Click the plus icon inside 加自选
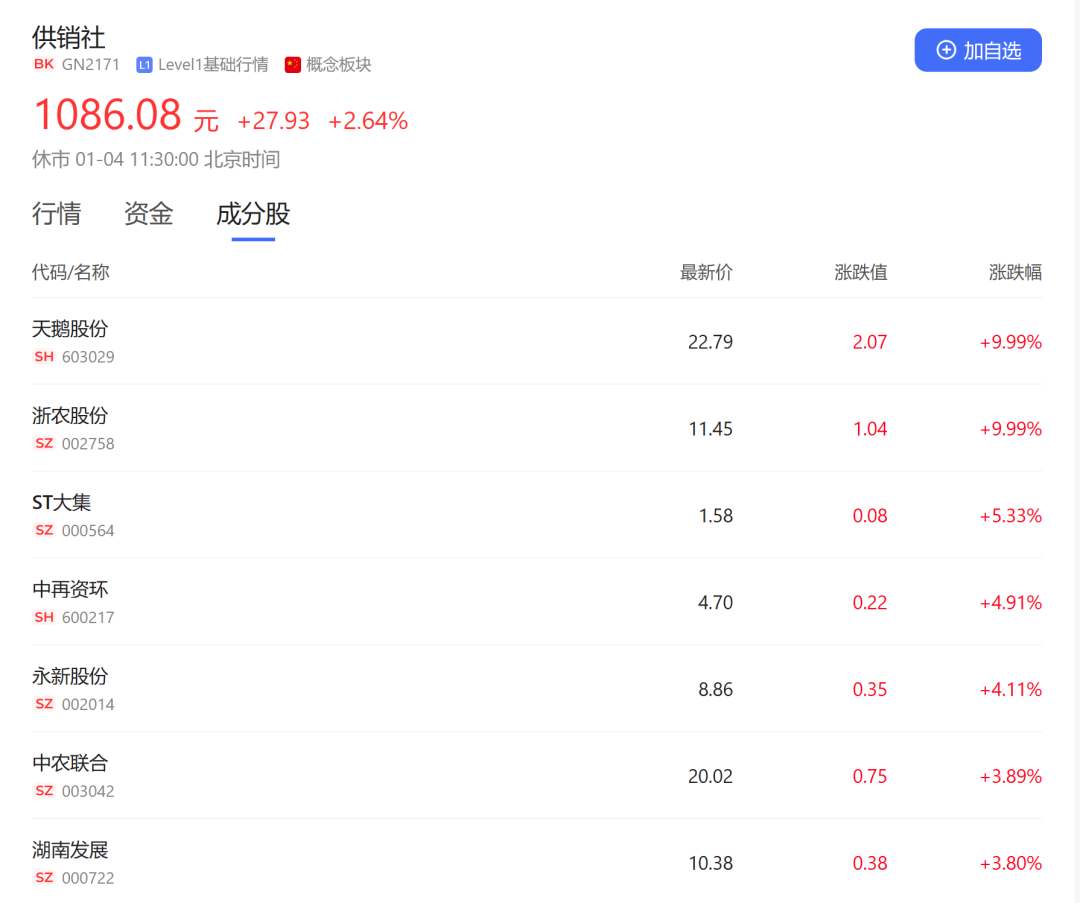The height and width of the screenshot is (903, 1080). coord(946,50)
